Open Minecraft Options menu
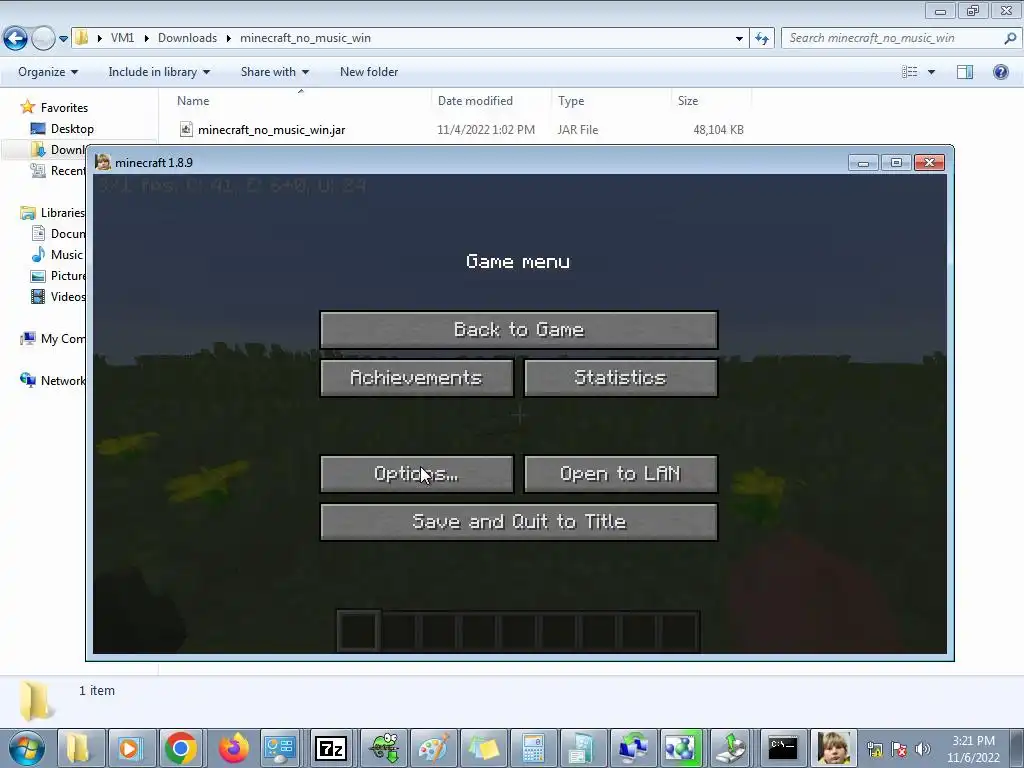Screen dimensions: 1024x768 [417, 474]
